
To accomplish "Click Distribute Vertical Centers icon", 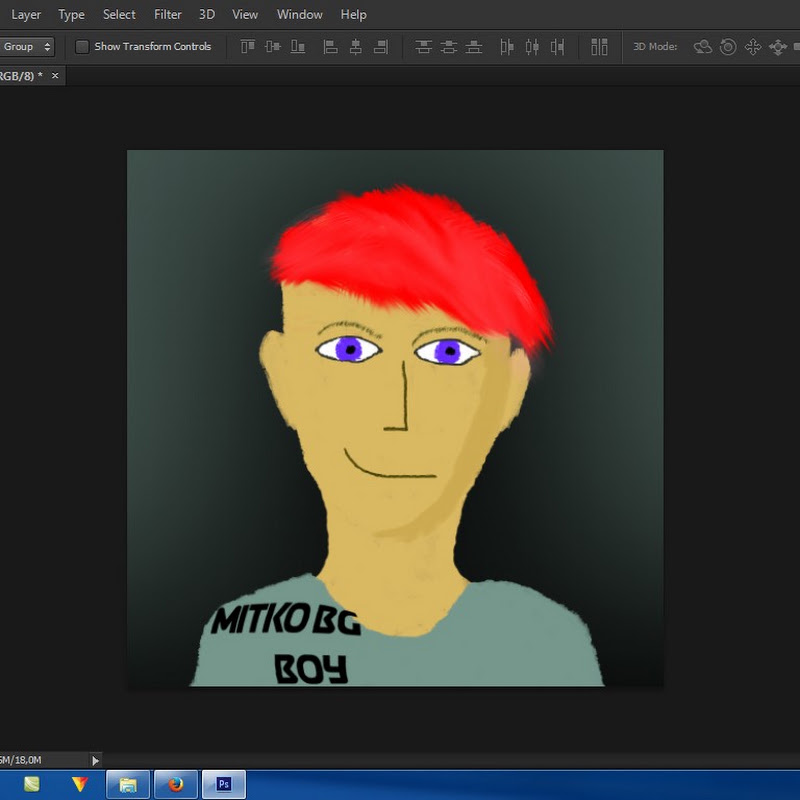I will click(x=448, y=47).
